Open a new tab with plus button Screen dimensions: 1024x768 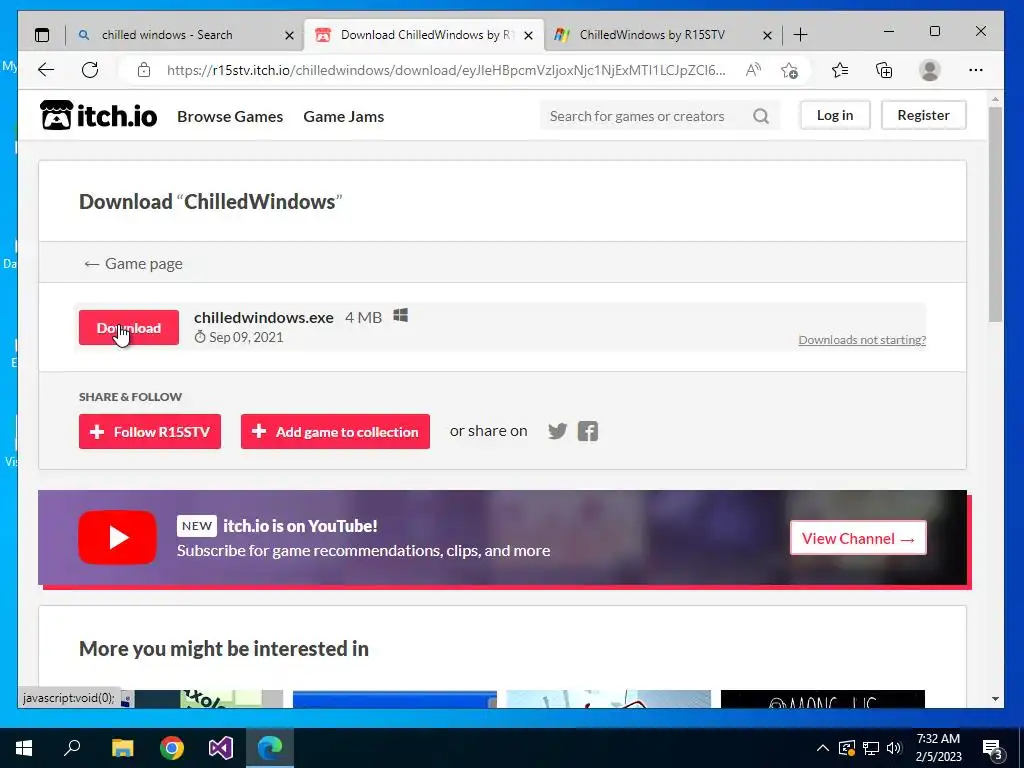(x=800, y=35)
